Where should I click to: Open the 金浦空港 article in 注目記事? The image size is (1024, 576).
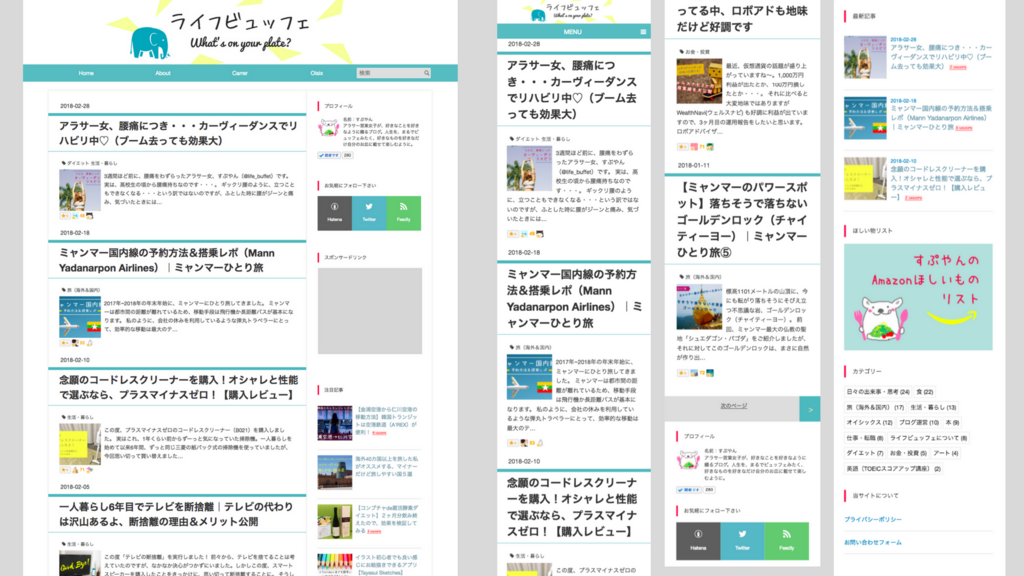pyautogui.click(x=386, y=421)
